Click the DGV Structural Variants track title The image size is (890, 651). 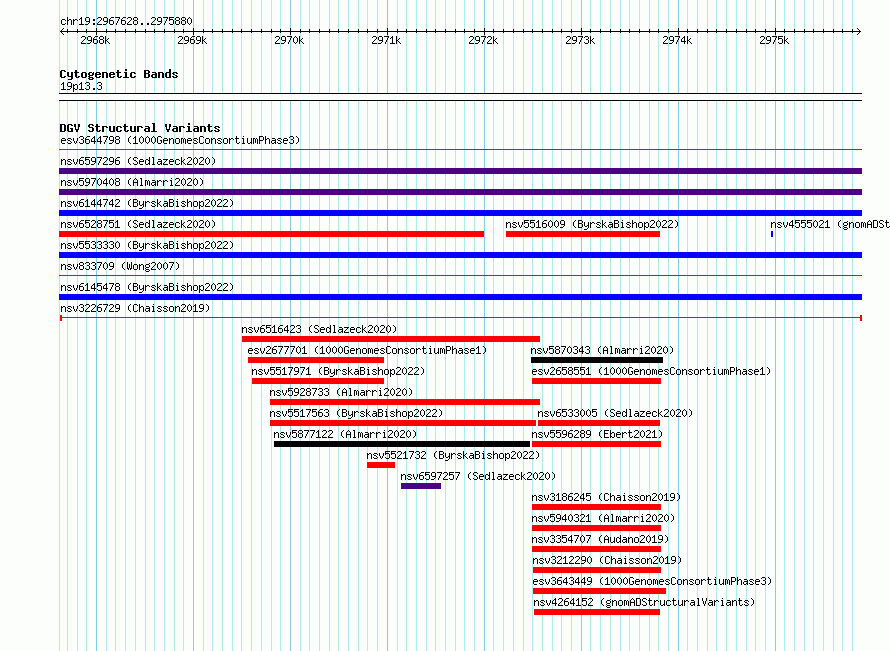140,128
